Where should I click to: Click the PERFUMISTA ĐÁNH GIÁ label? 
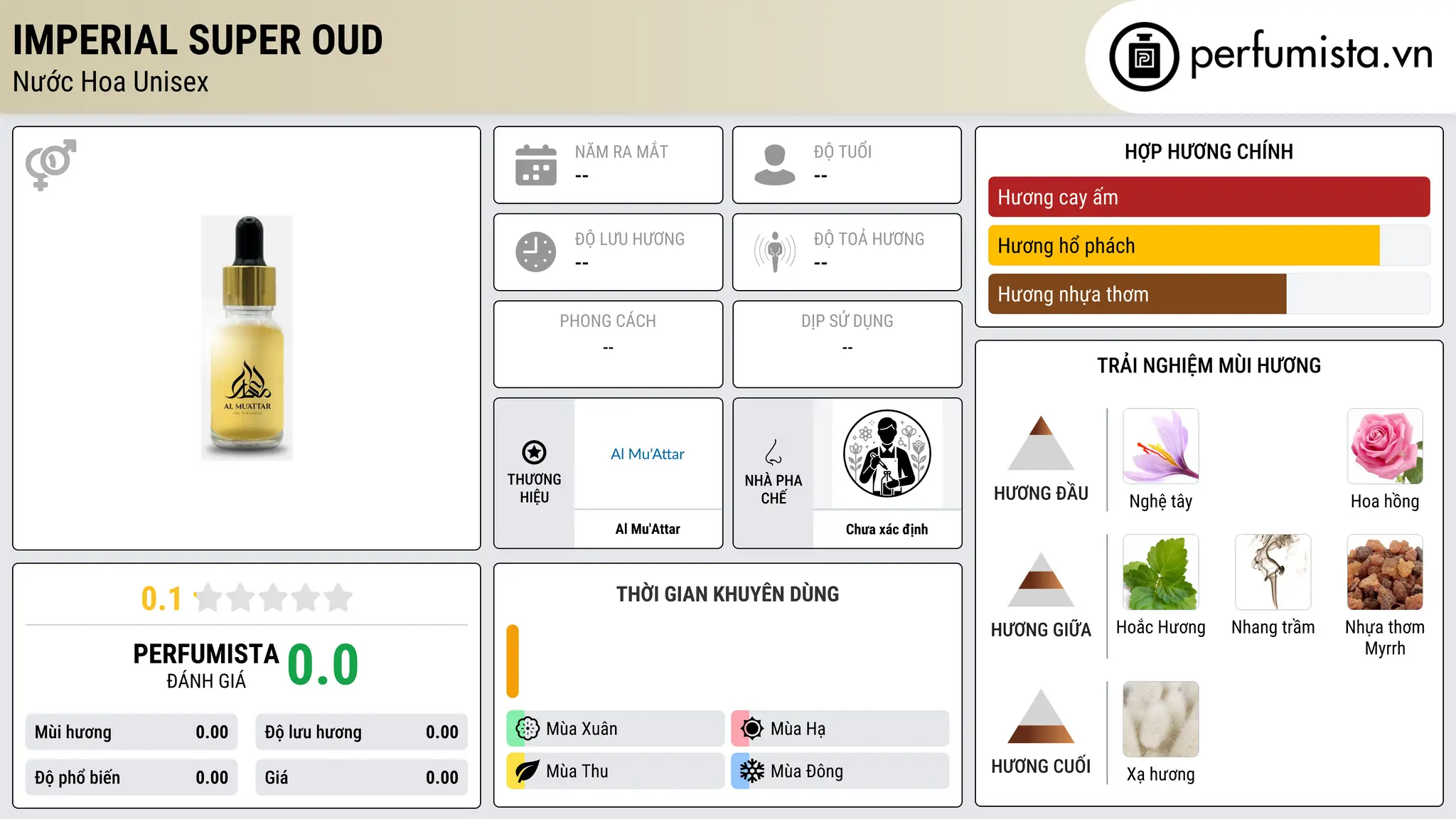206,665
